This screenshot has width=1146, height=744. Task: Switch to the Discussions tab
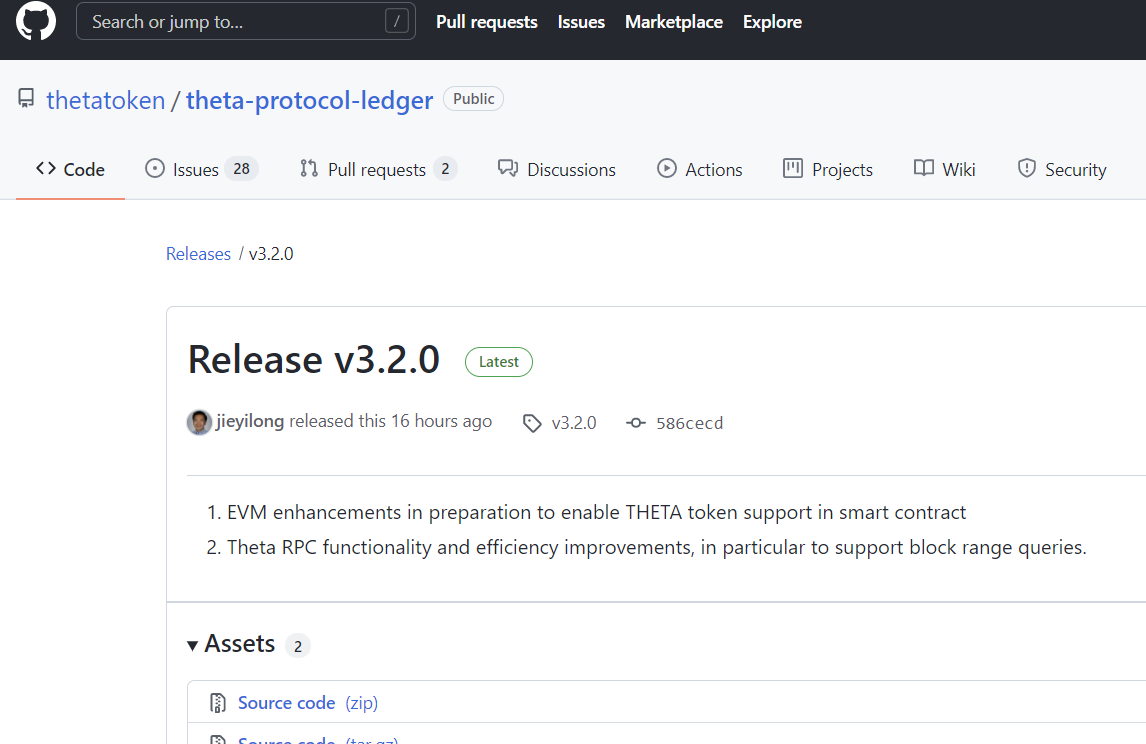click(x=557, y=170)
